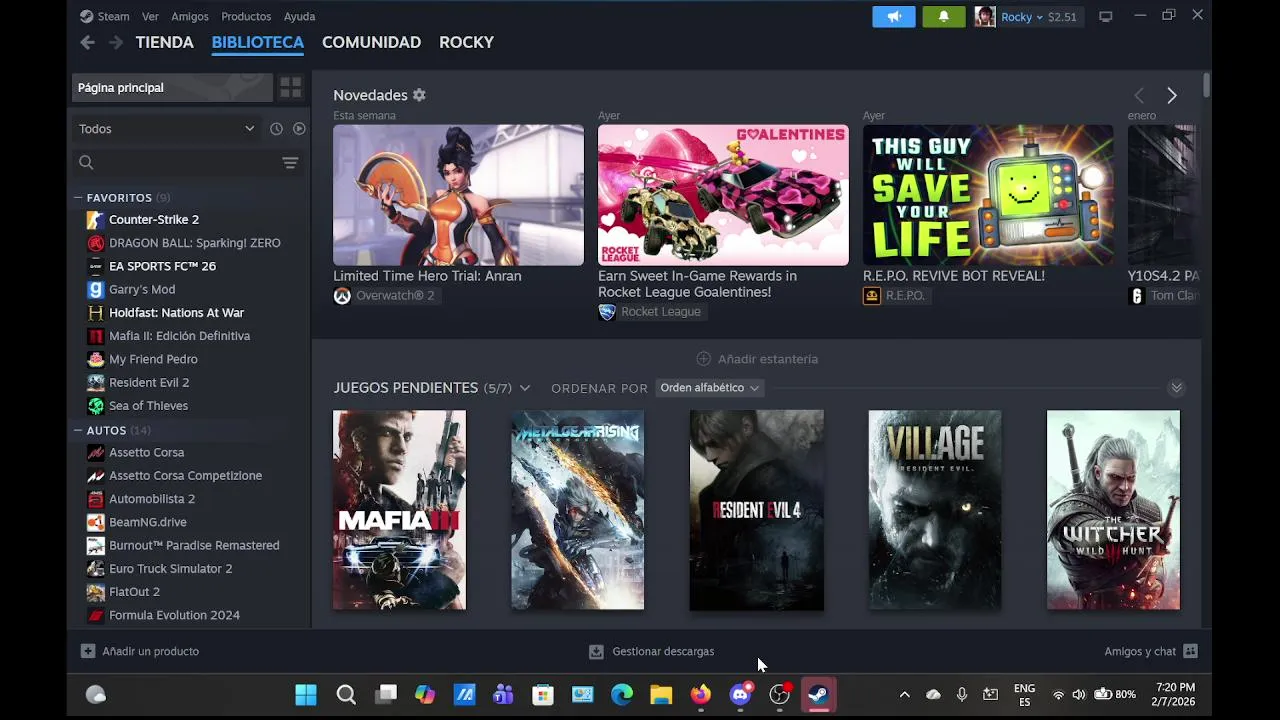Click the user avatar picture
This screenshot has height=720, width=1280.
pos(985,17)
